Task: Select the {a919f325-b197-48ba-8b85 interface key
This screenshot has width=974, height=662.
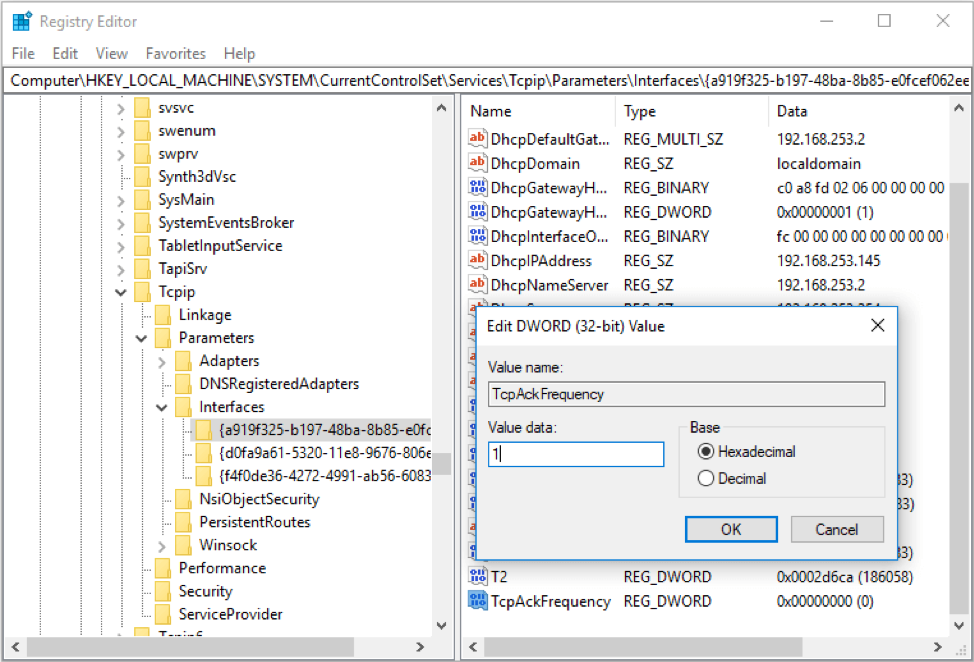Action: pyautogui.click(x=324, y=430)
